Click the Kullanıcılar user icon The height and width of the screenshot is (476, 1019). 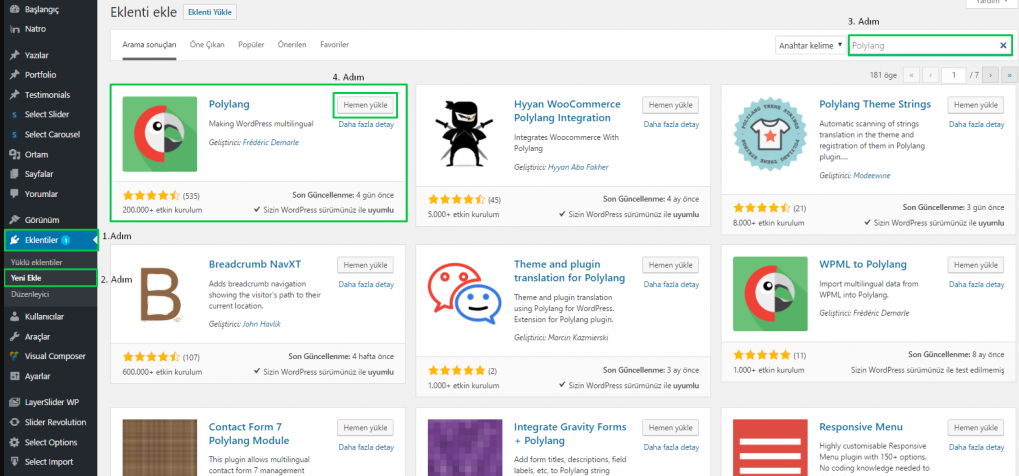pos(14,317)
